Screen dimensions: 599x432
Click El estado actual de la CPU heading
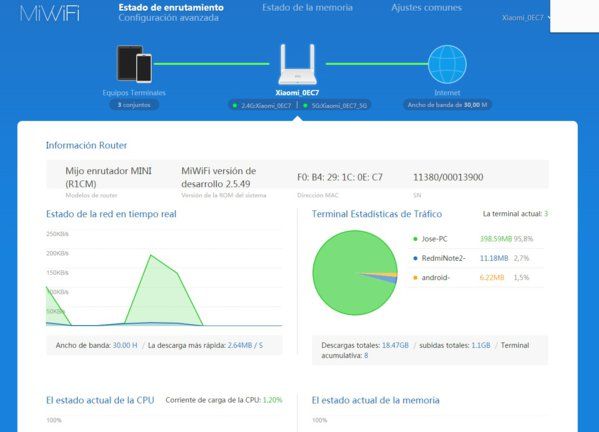[100, 400]
